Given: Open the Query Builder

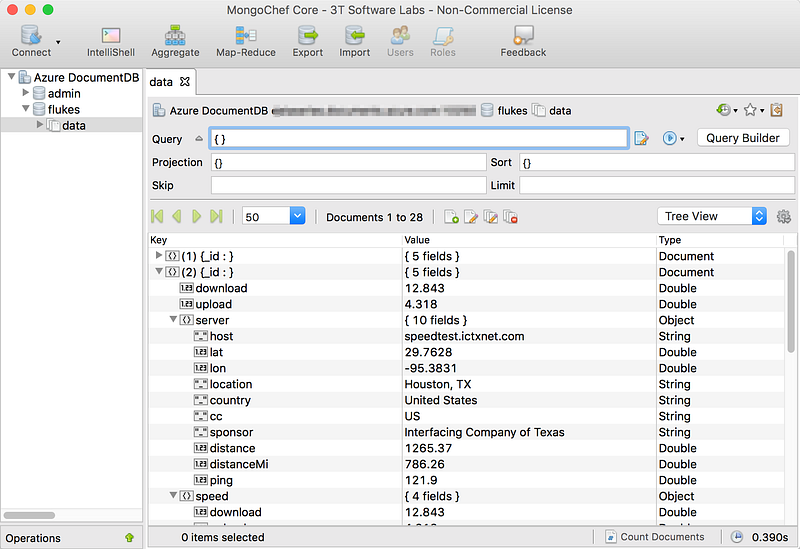Looking at the screenshot, I should (x=743, y=138).
